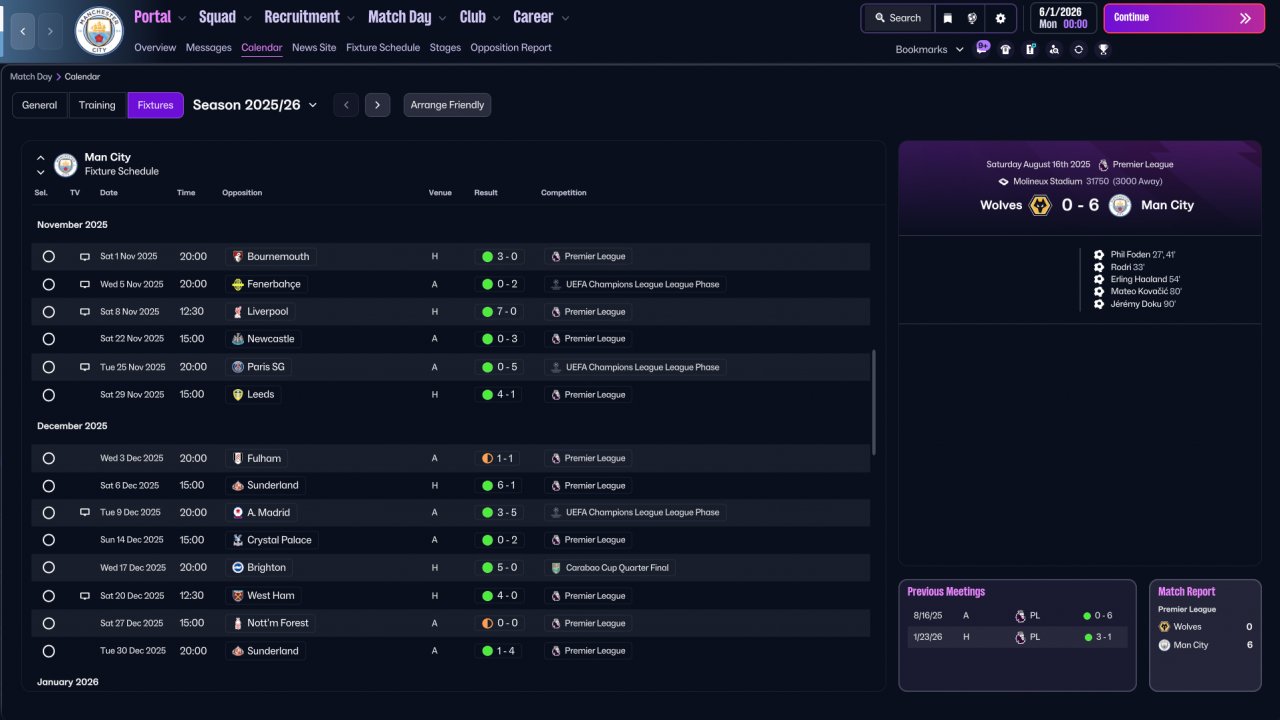The height and width of the screenshot is (720, 1280).
Task: Select the Training calendar tab
Action: [97, 105]
